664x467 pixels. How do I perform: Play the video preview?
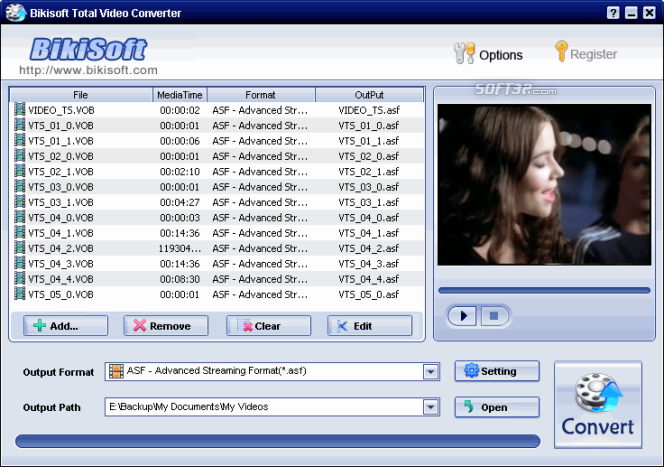pyautogui.click(x=462, y=315)
